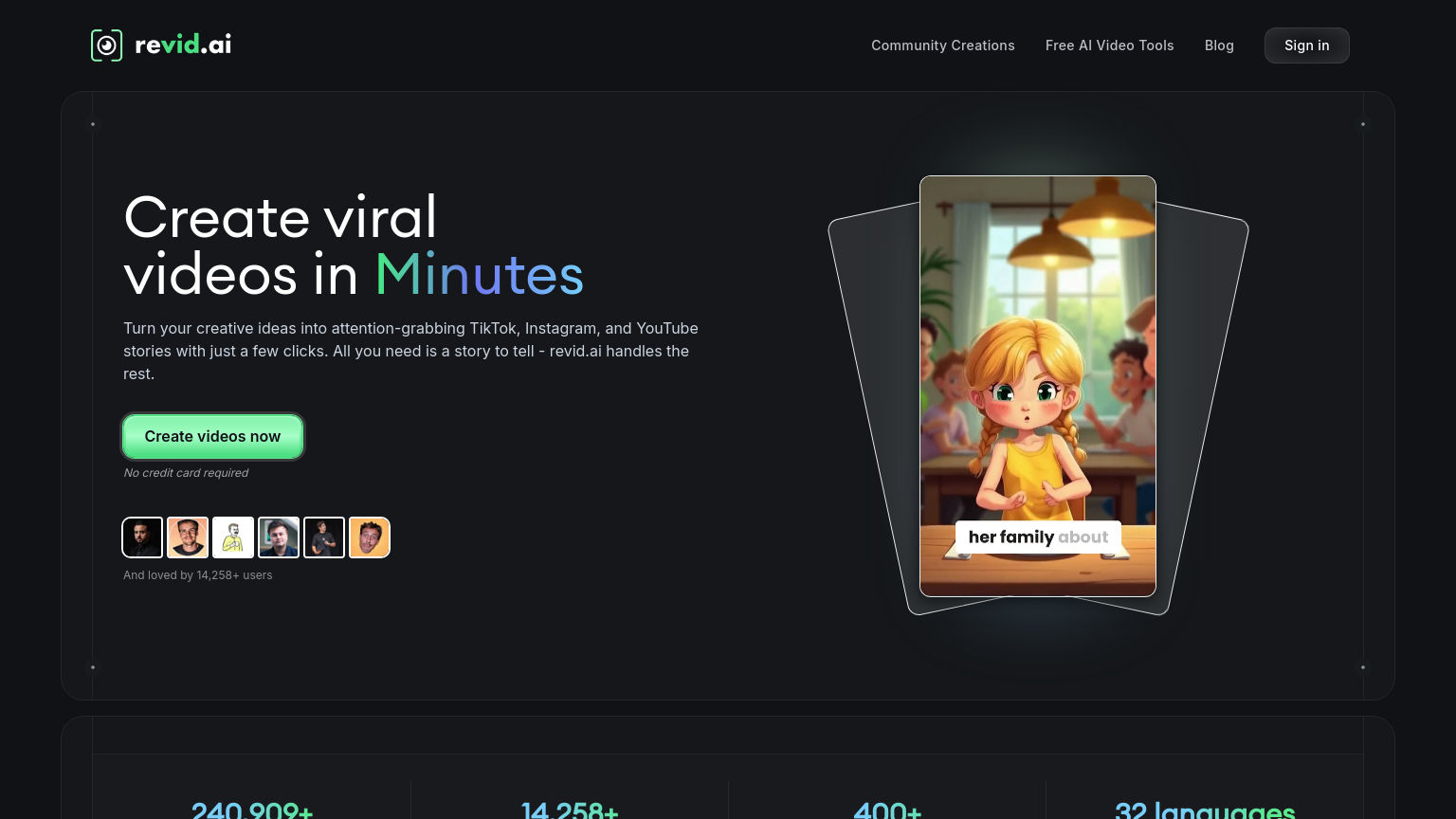
Task: Click the dark-background avatar thumbnail
Action: click(324, 537)
